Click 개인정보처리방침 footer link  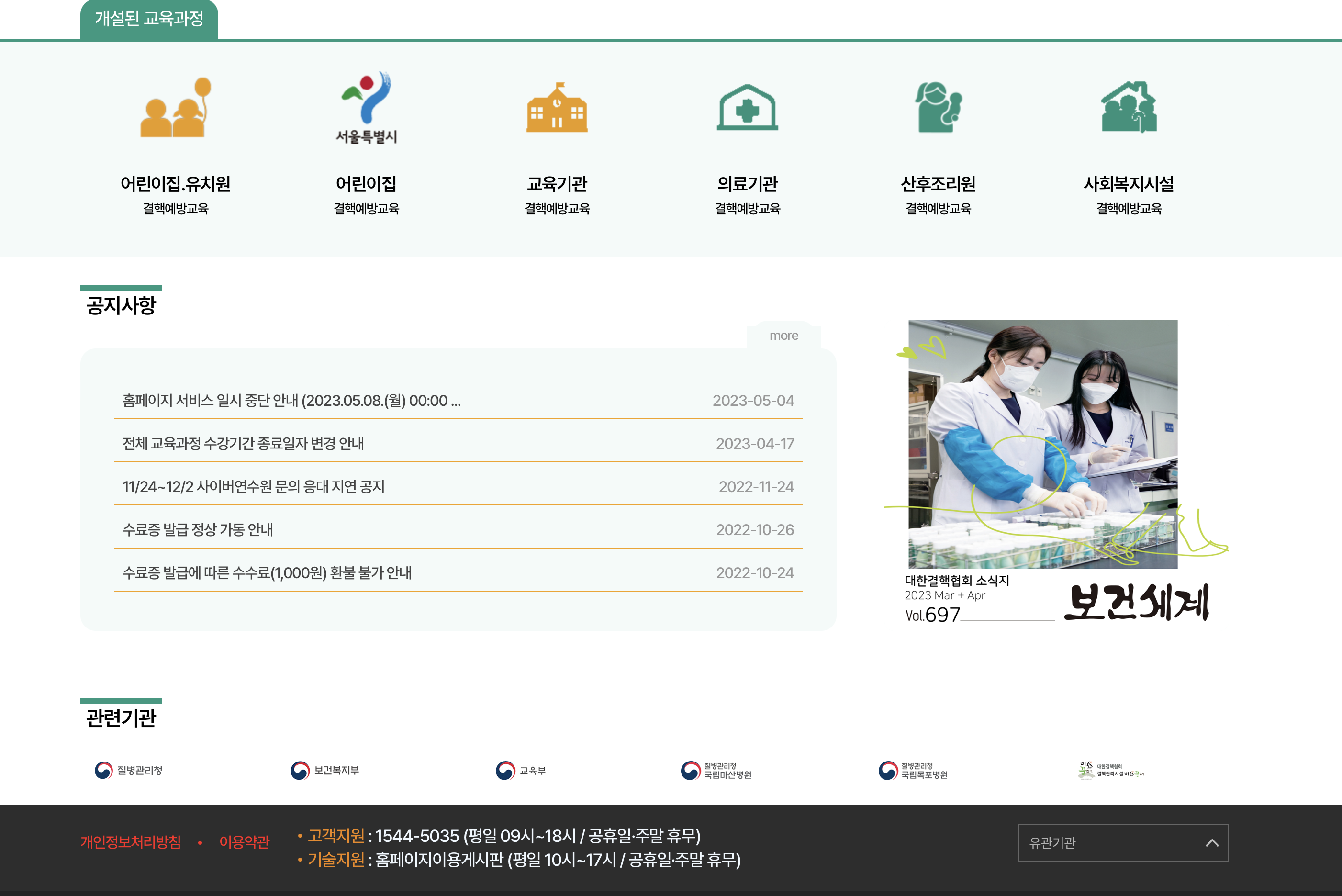(131, 842)
